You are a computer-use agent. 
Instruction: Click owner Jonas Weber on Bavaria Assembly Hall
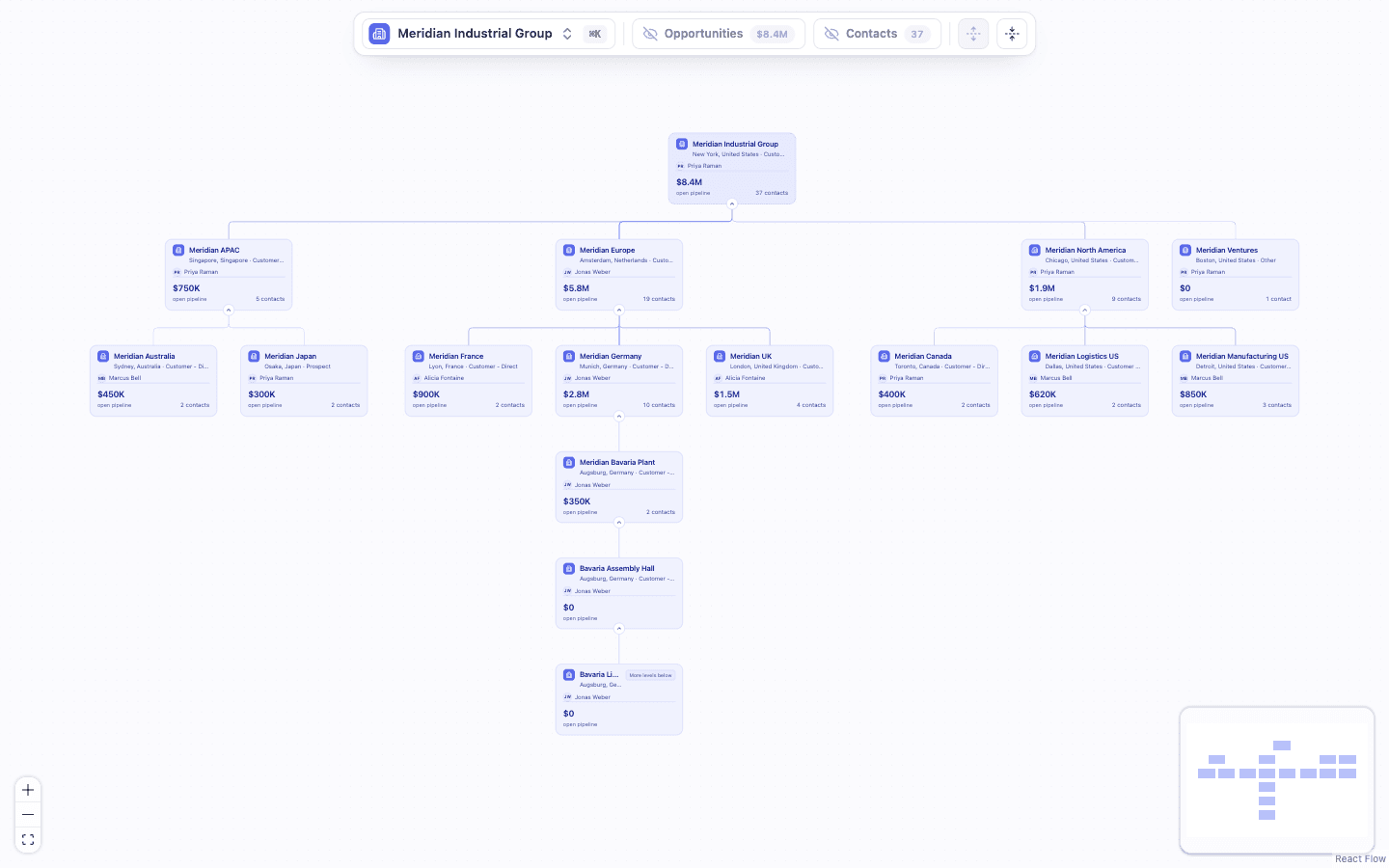click(x=592, y=591)
